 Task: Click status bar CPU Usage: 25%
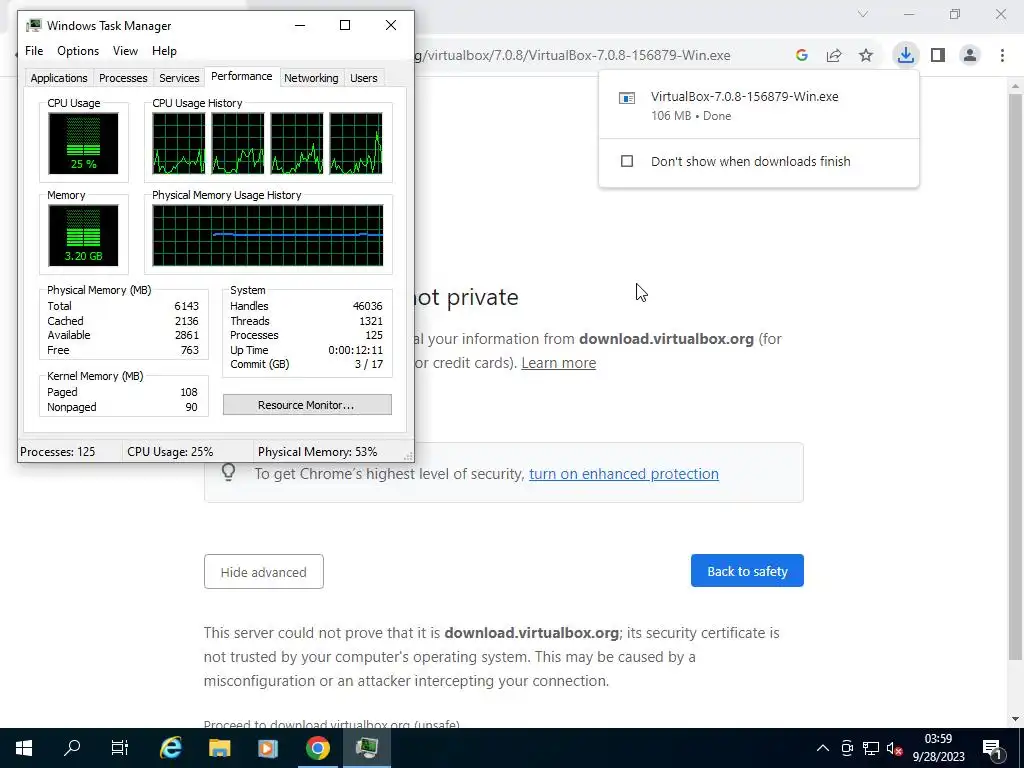point(170,452)
